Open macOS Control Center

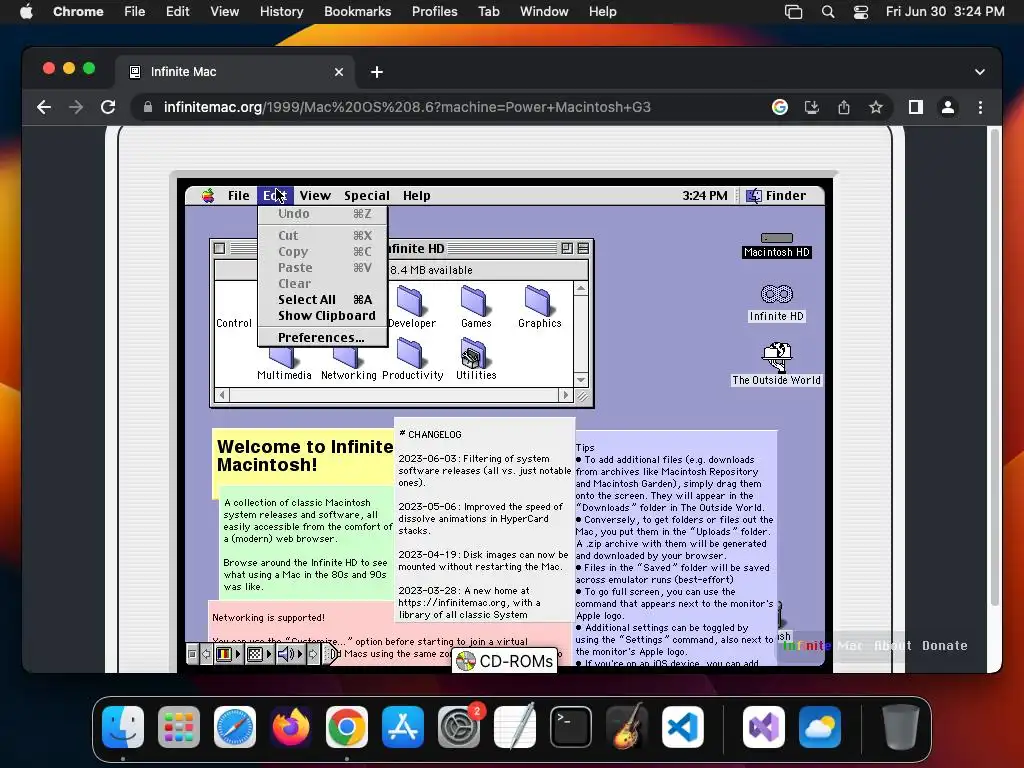861,12
